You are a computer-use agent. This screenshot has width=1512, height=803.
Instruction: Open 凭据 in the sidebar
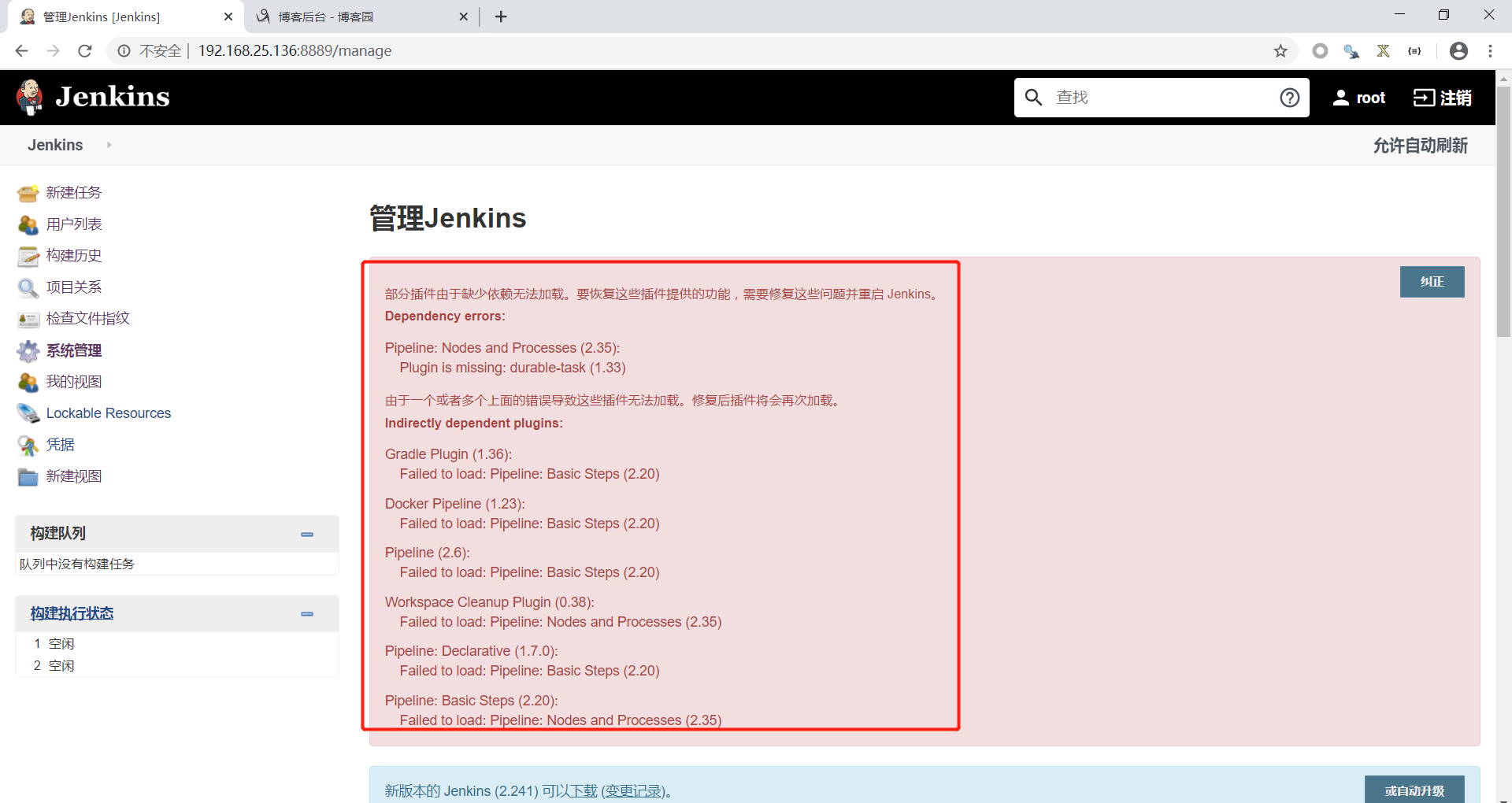point(61,445)
